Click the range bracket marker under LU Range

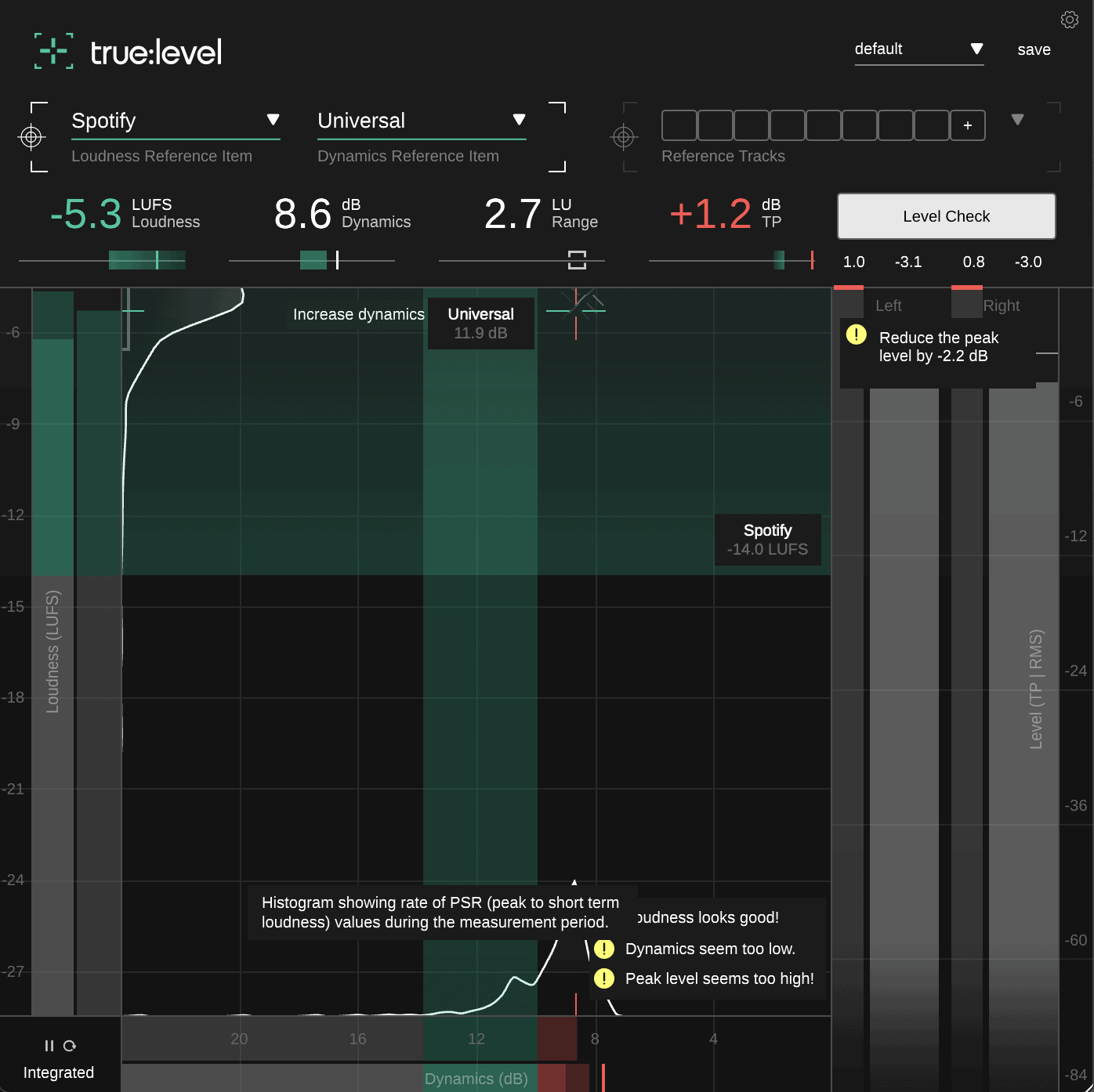[x=578, y=260]
